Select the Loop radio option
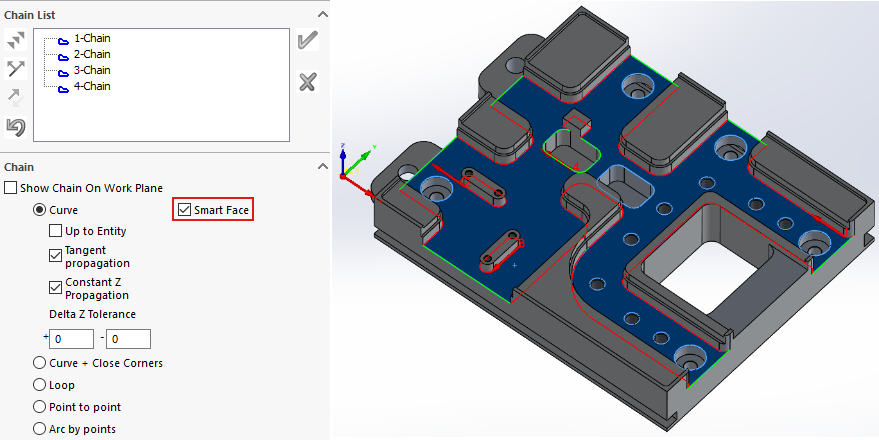This screenshot has width=879, height=440. pyautogui.click(x=39, y=385)
